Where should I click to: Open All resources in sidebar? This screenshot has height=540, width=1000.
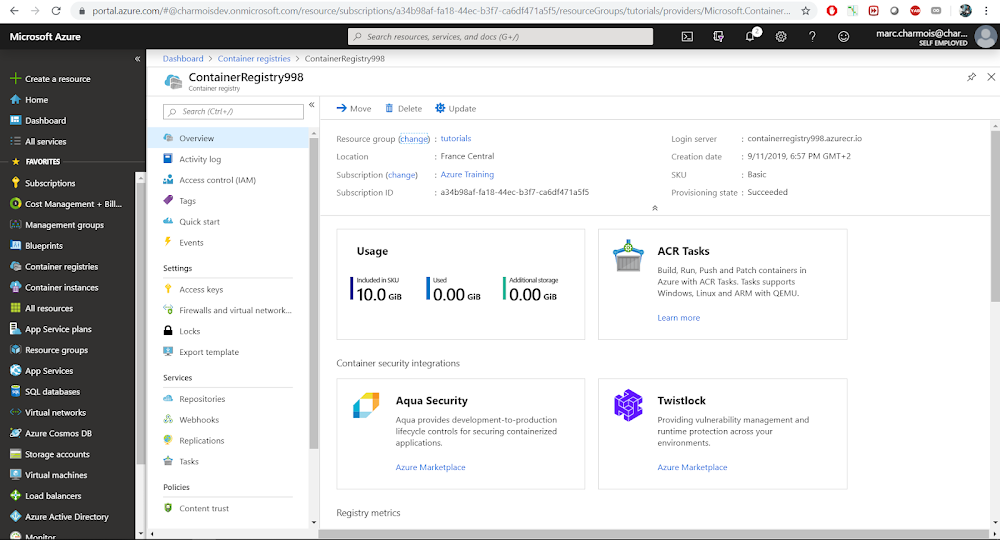pos(41,309)
